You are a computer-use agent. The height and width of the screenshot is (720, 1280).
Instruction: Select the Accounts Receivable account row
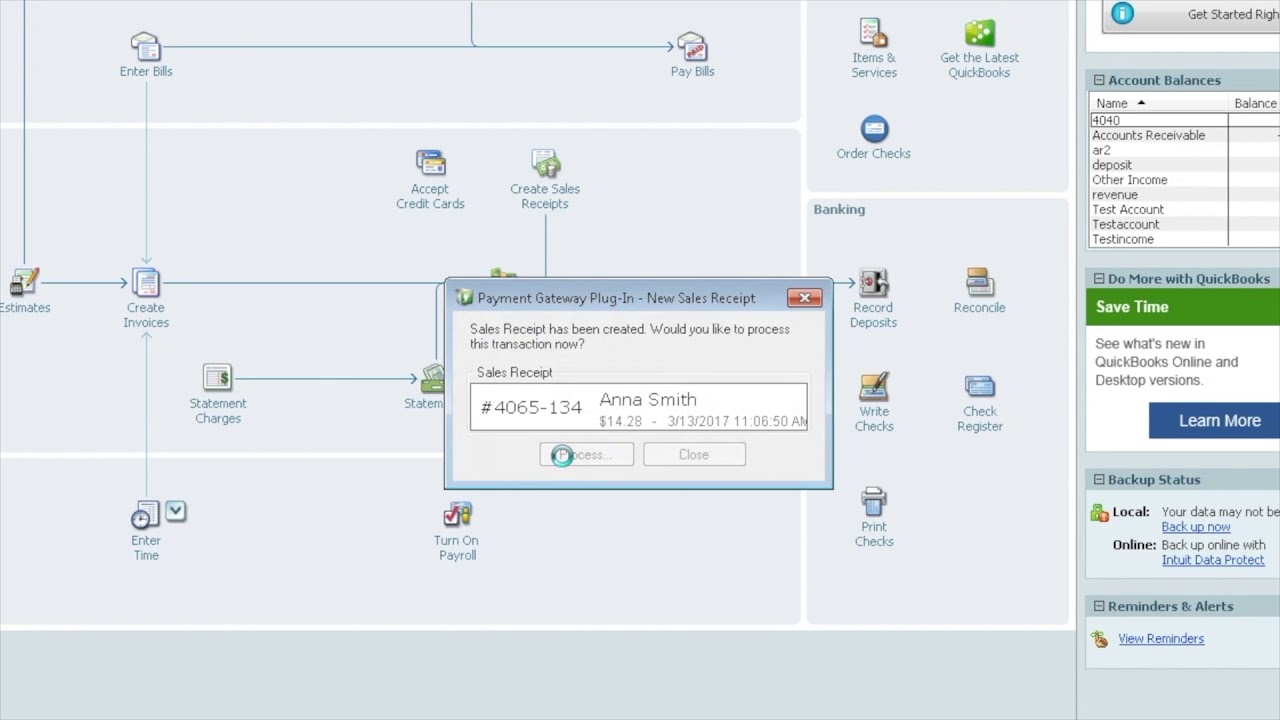(1184, 135)
